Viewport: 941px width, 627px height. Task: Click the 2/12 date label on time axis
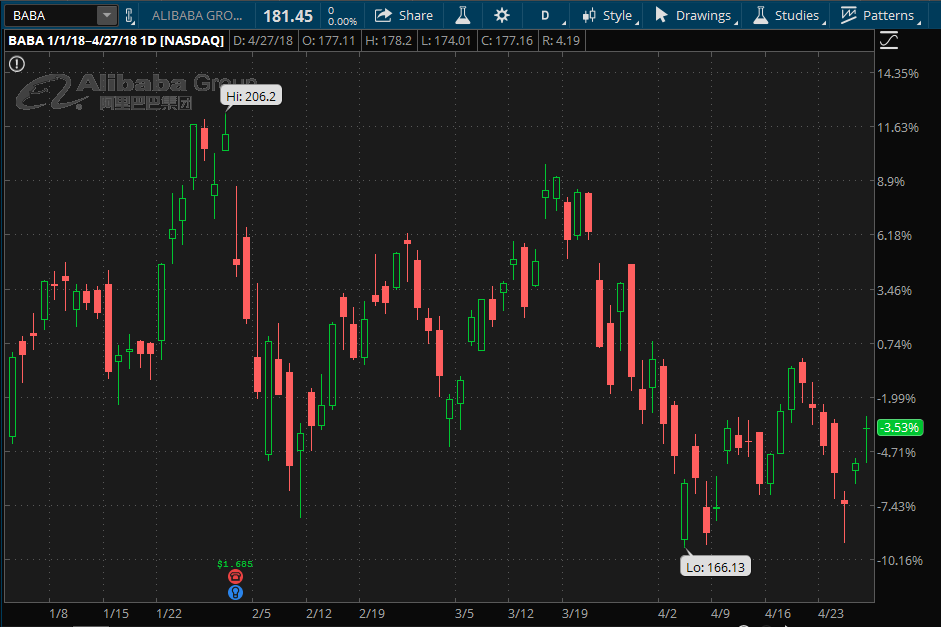coord(319,614)
